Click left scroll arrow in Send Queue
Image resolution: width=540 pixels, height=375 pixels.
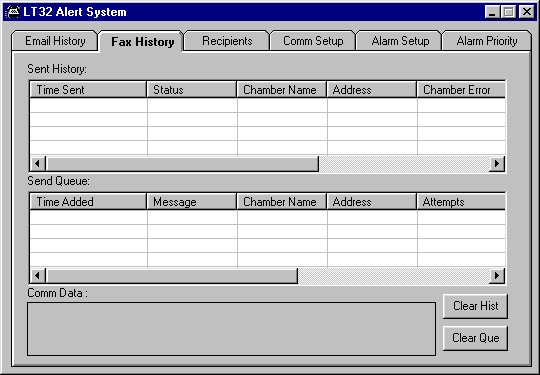[x=38, y=275]
